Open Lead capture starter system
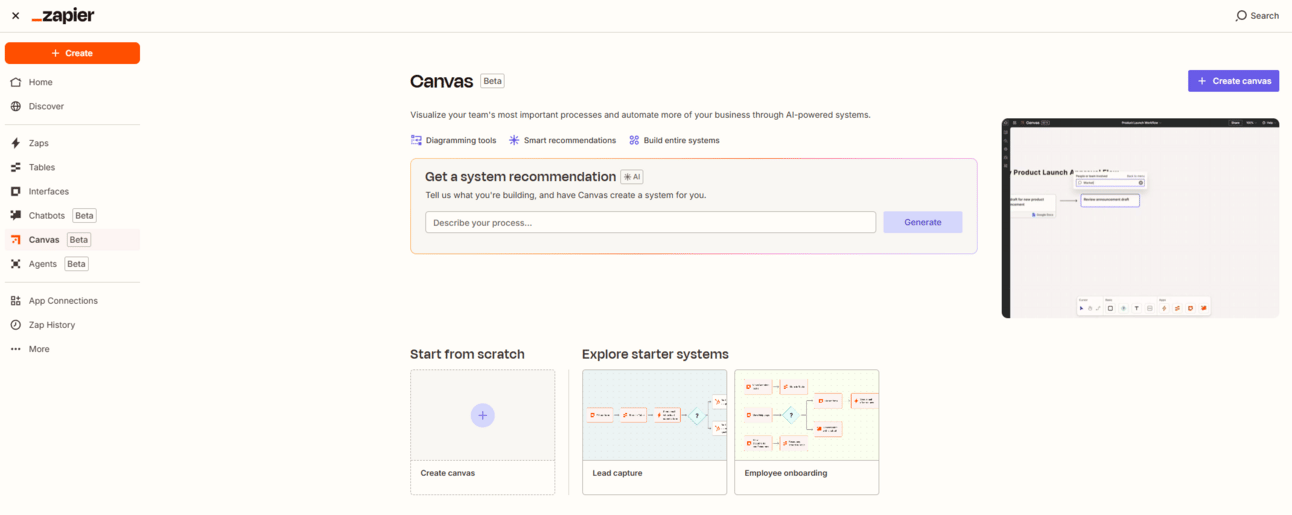This screenshot has height=515, width=1292. click(x=654, y=432)
